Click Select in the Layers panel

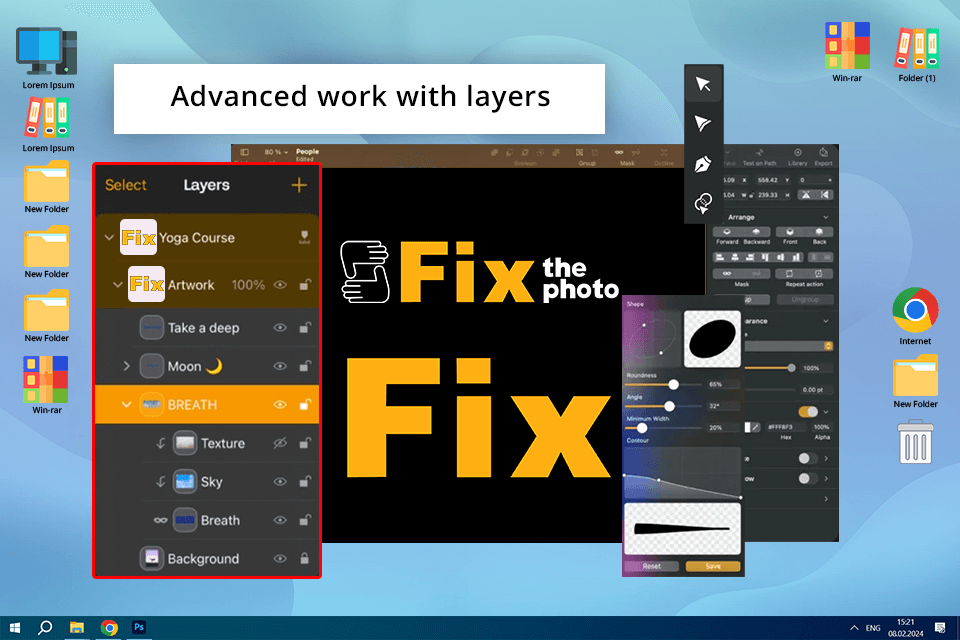click(126, 185)
